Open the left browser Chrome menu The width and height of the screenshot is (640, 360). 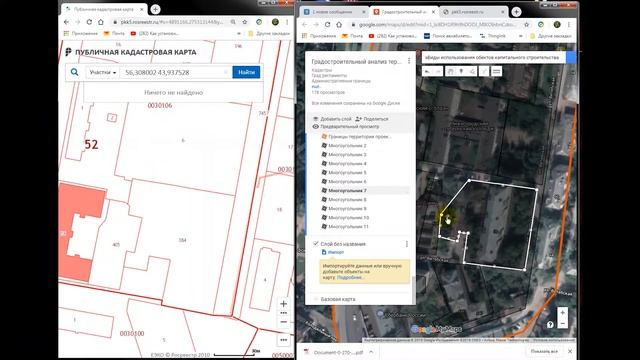tap(287, 22)
